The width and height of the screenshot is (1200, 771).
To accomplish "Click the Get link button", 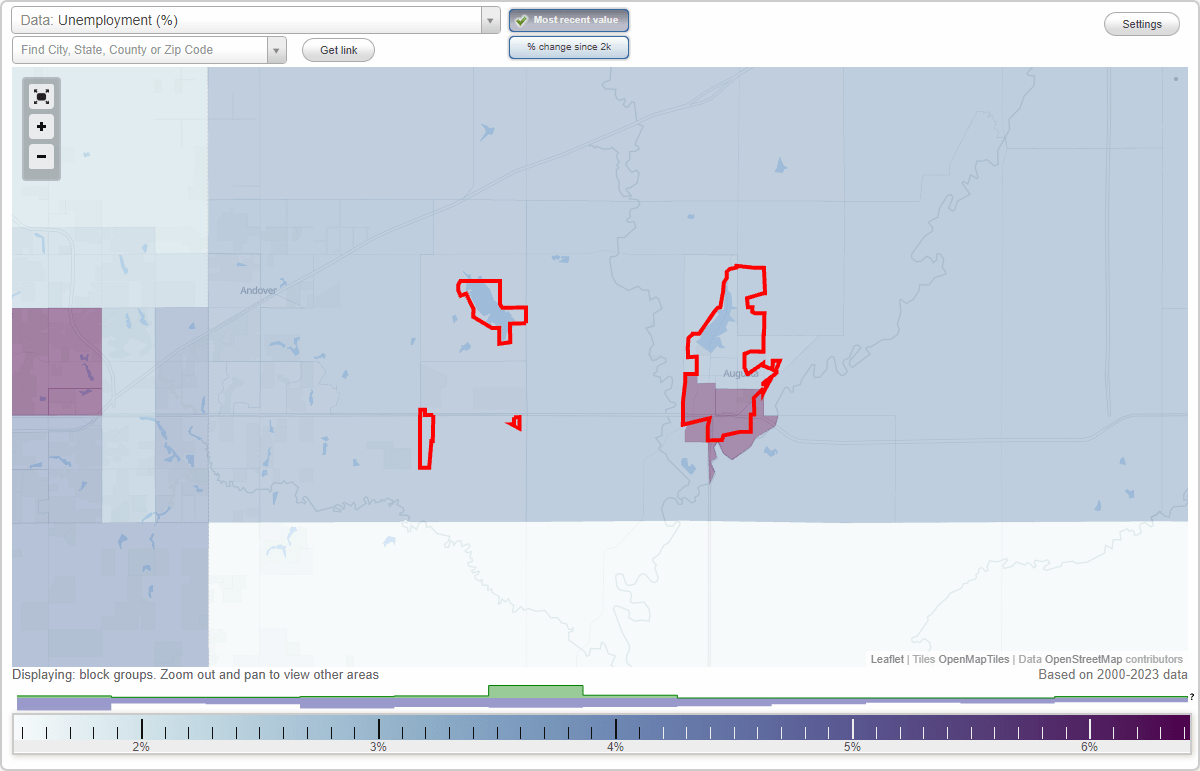I will coord(338,50).
